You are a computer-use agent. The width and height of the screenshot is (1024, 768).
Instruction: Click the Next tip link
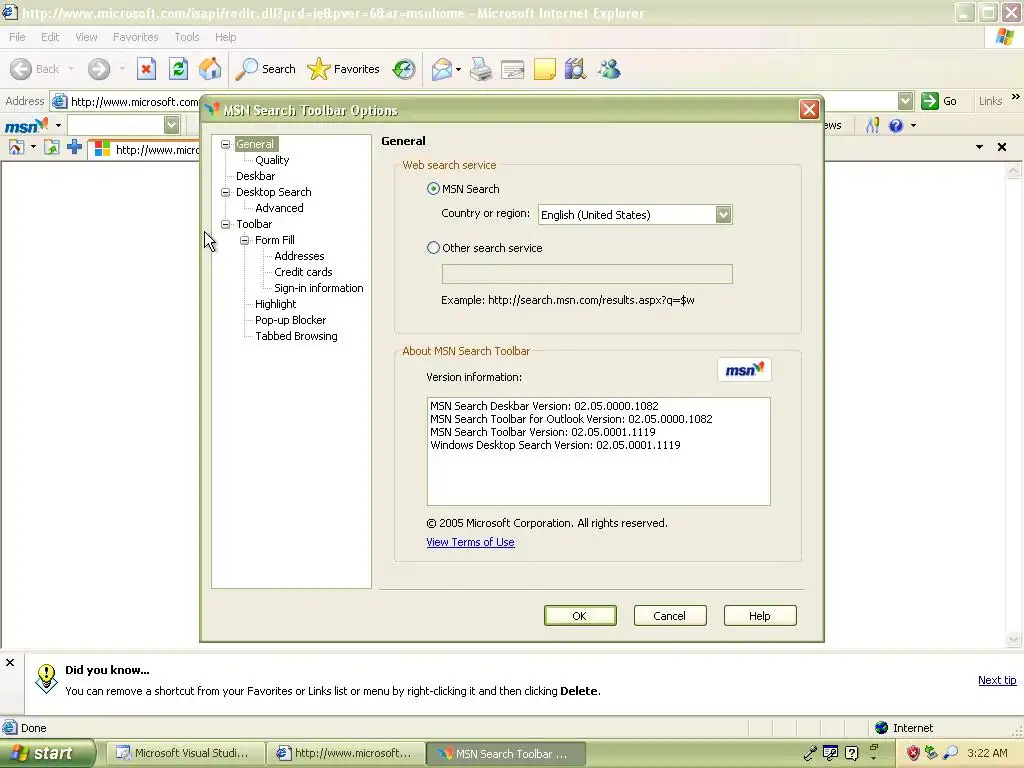pyautogui.click(x=997, y=680)
